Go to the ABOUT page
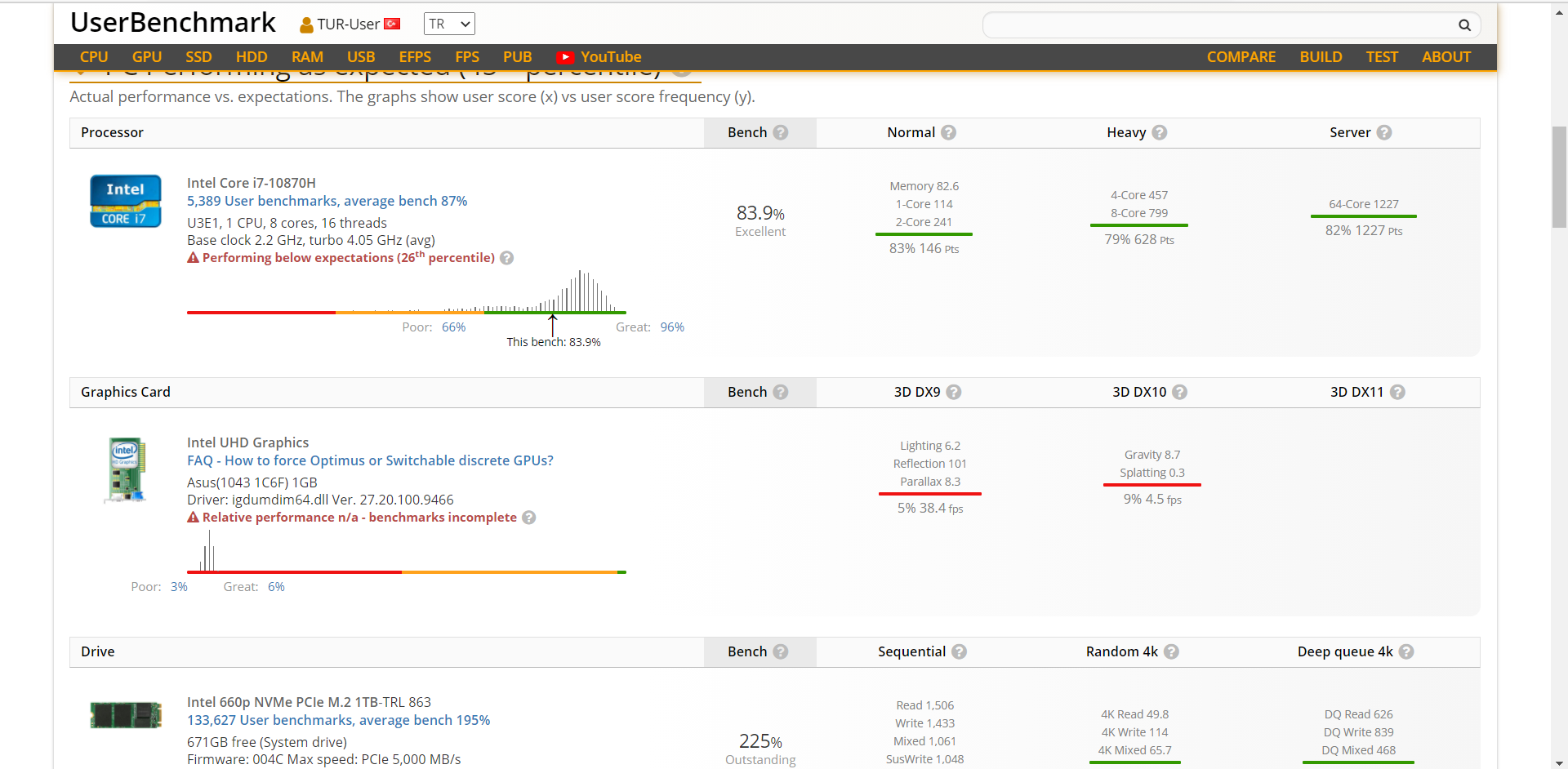Viewport: 1568px width, 769px height. tap(1446, 57)
